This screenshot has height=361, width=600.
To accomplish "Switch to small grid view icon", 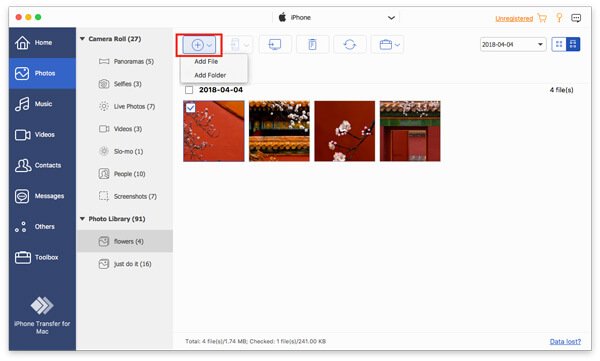I will tap(559, 44).
